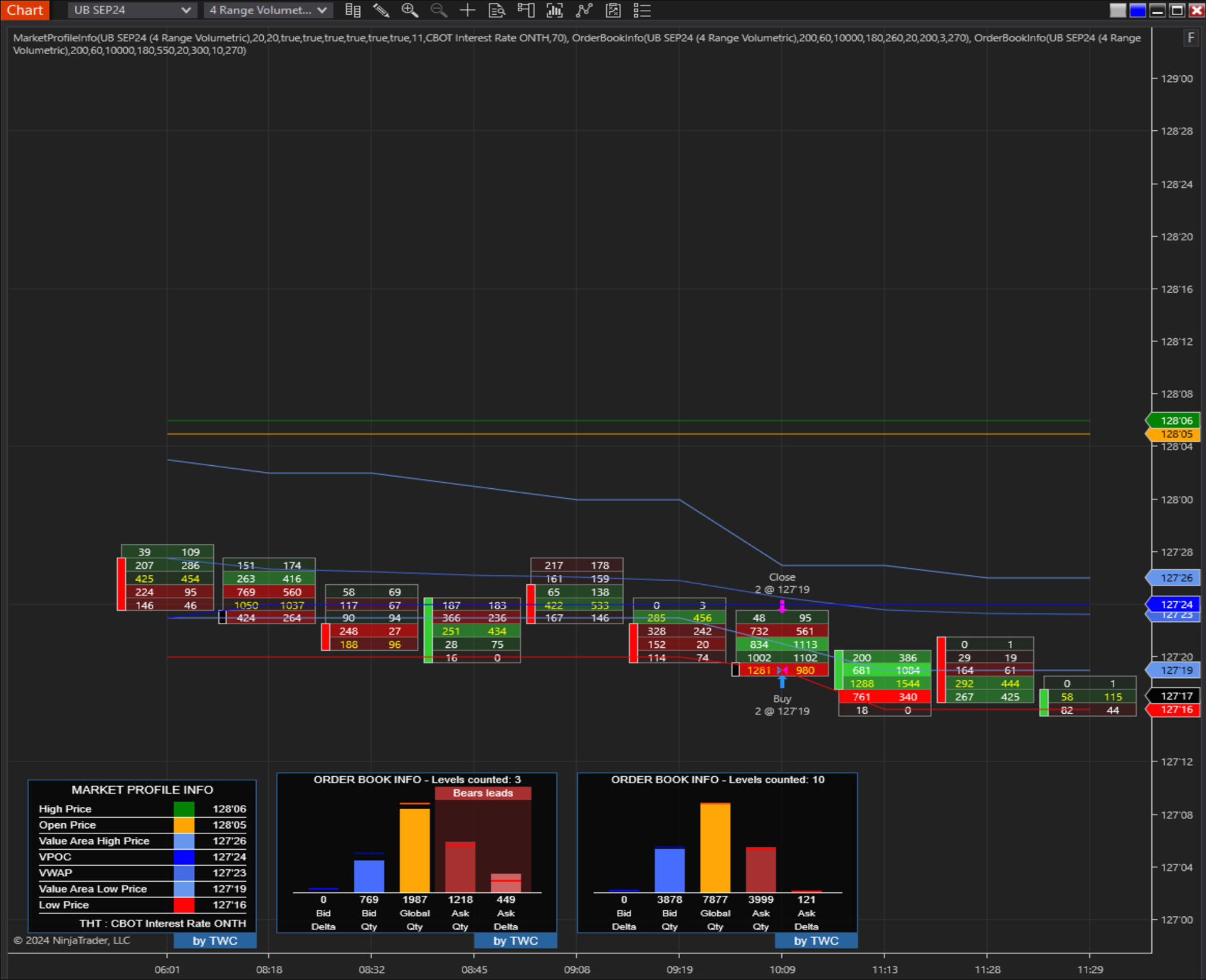Click the VPOC row in Market Profile Info
The height and width of the screenshot is (980, 1206).
click(x=142, y=857)
